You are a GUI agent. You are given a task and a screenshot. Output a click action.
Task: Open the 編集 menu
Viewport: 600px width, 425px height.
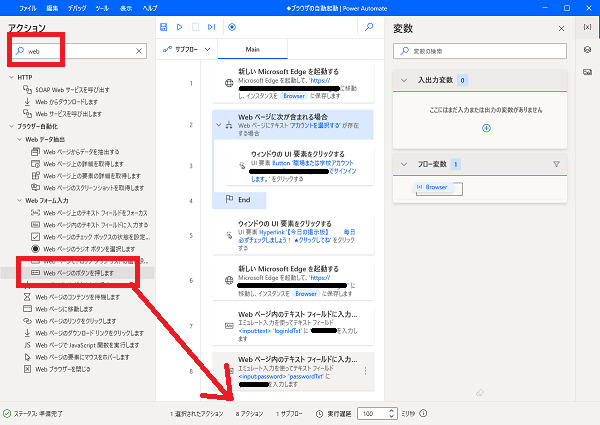(52, 8)
